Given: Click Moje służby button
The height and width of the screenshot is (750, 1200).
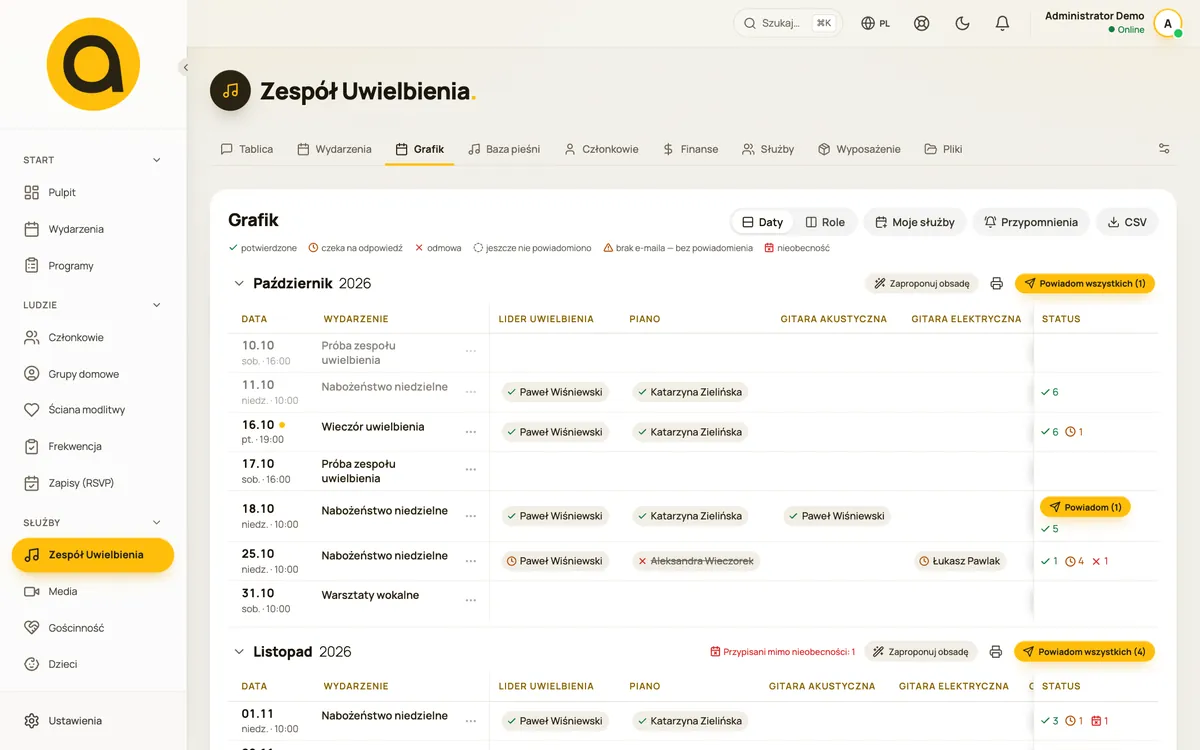Looking at the screenshot, I should pos(915,222).
